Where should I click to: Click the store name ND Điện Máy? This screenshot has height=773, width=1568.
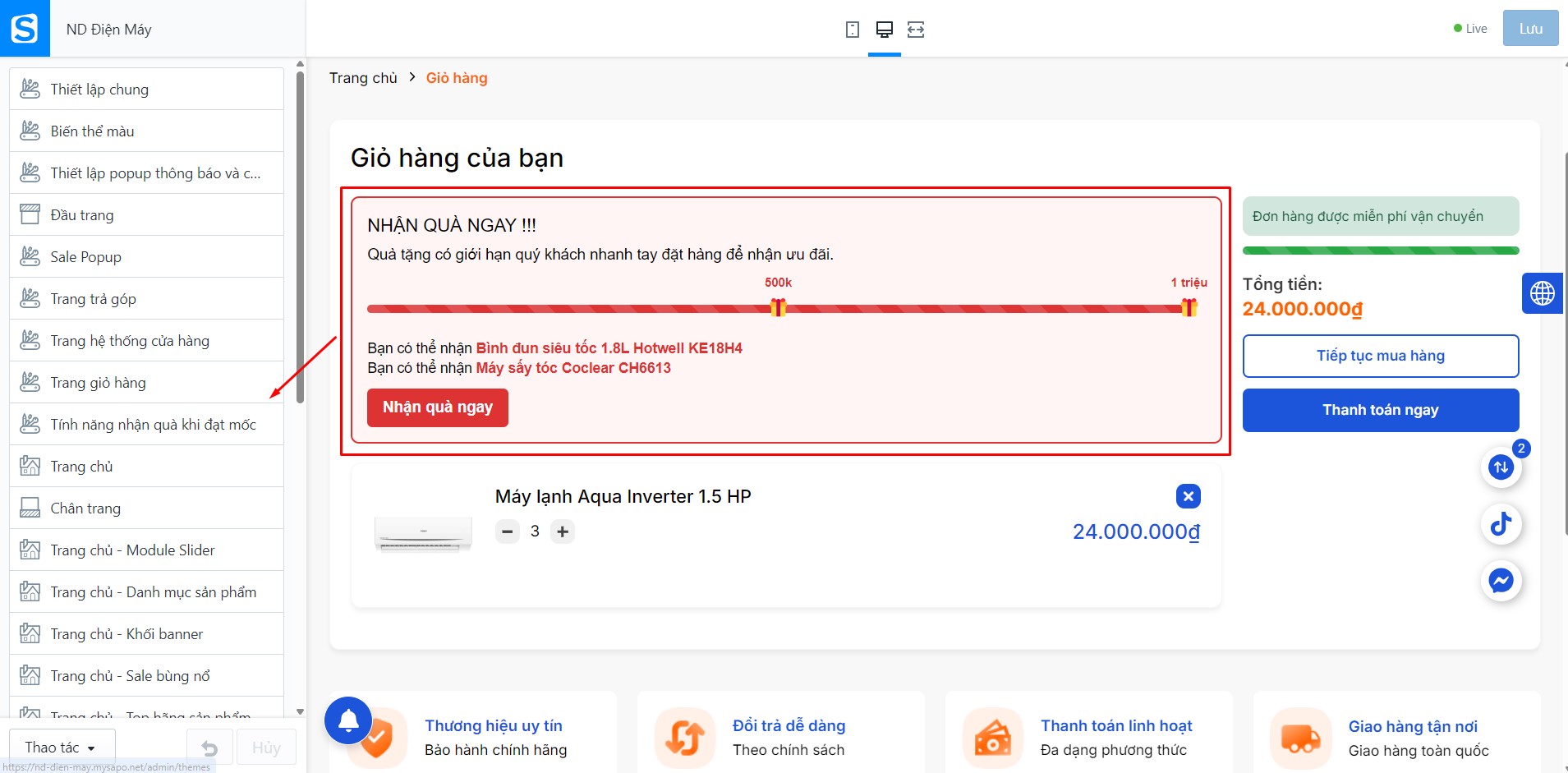coord(109,30)
